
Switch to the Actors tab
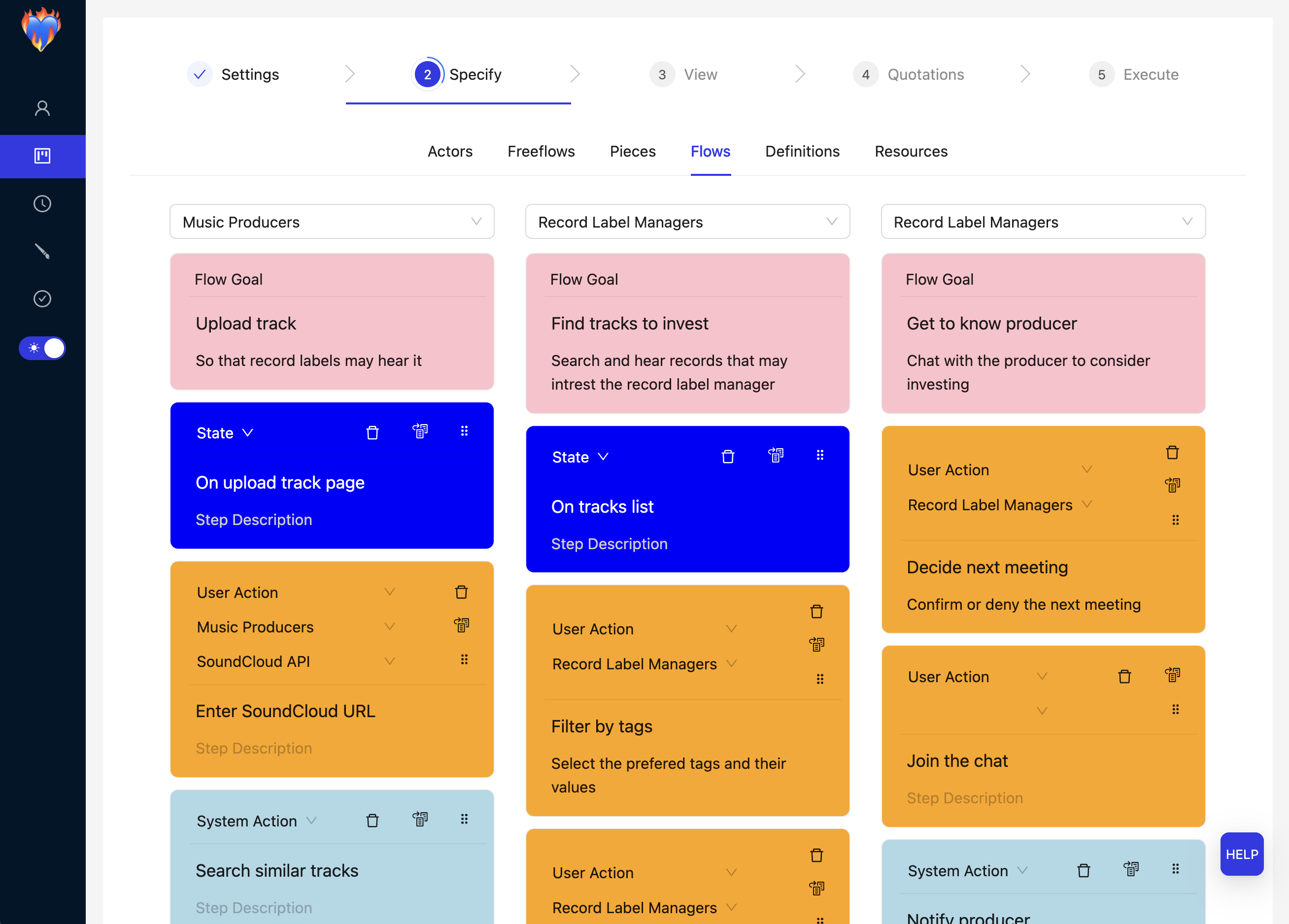click(x=450, y=151)
